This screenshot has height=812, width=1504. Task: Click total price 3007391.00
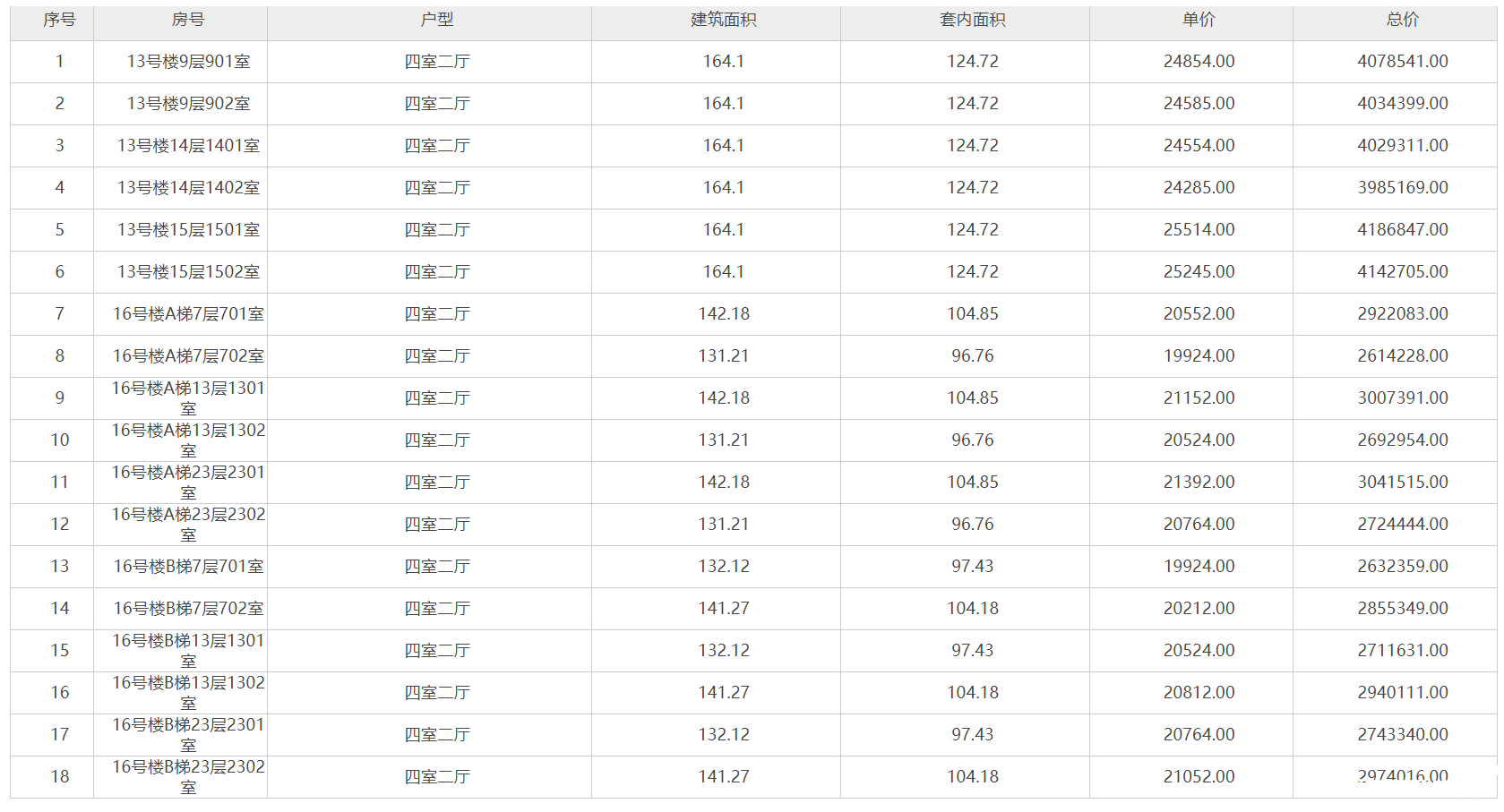click(x=1403, y=398)
